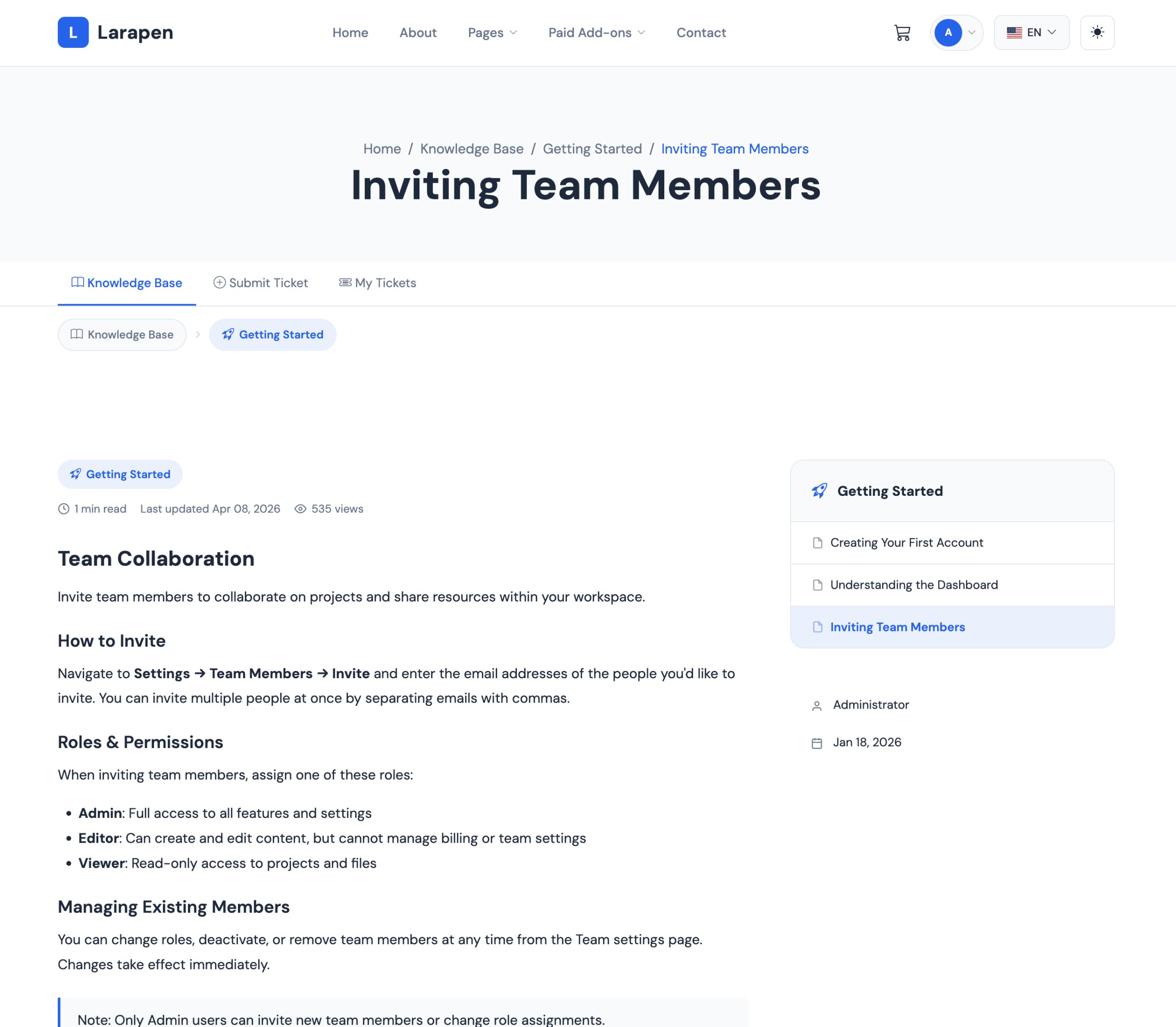Go to the Contact page
The height and width of the screenshot is (1027, 1176).
click(701, 33)
